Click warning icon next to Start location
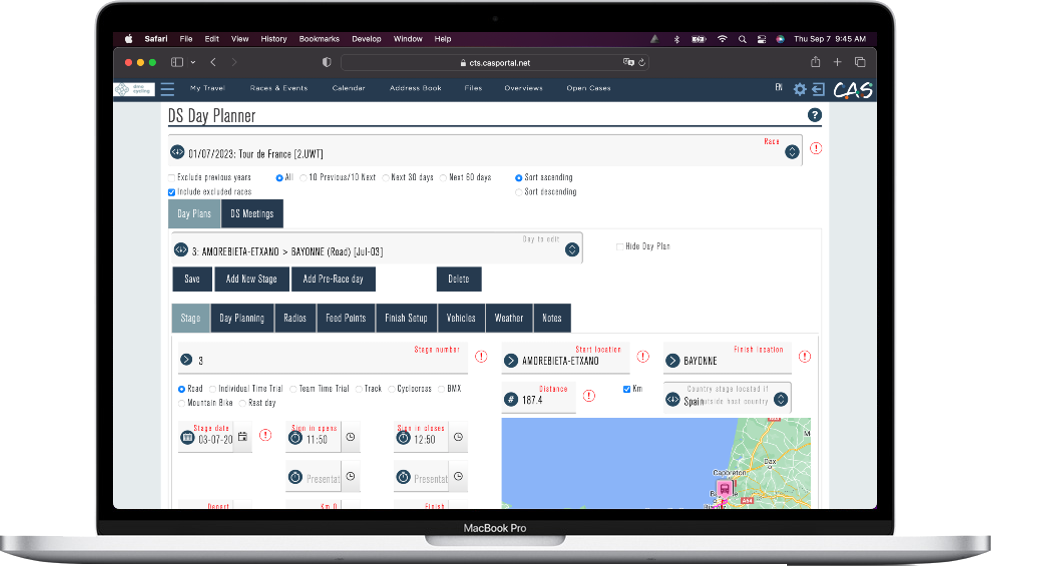Viewport: 1055px width, 577px height. pos(643,356)
